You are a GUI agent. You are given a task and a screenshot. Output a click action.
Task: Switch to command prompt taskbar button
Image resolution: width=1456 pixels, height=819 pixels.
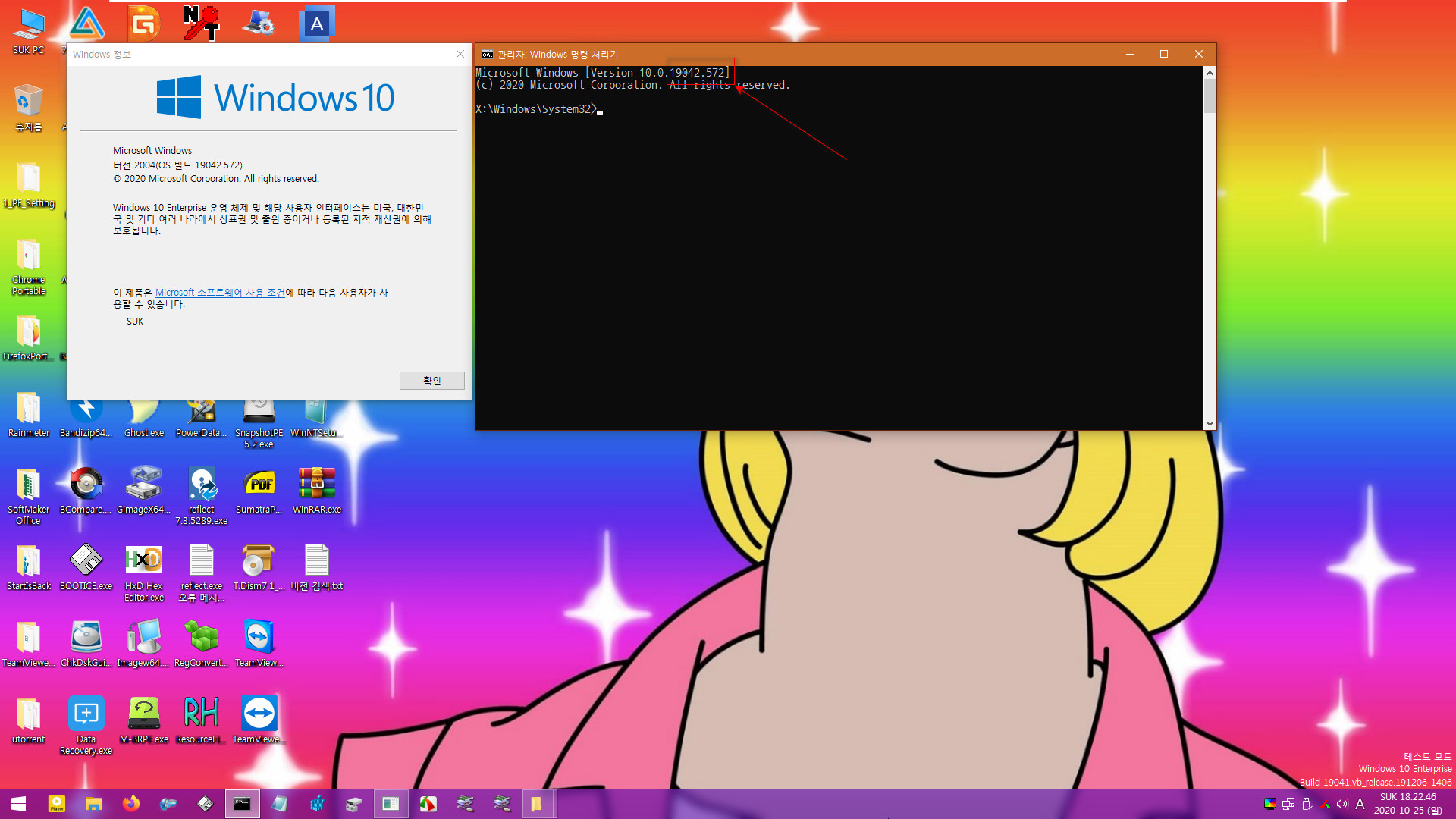pyautogui.click(x=242, y=804)
